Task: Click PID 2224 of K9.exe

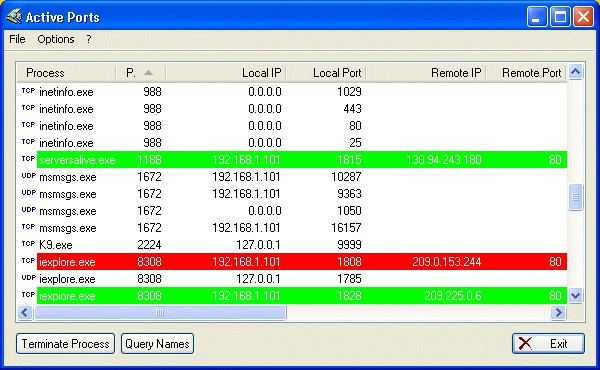Action: click(149, 244)
